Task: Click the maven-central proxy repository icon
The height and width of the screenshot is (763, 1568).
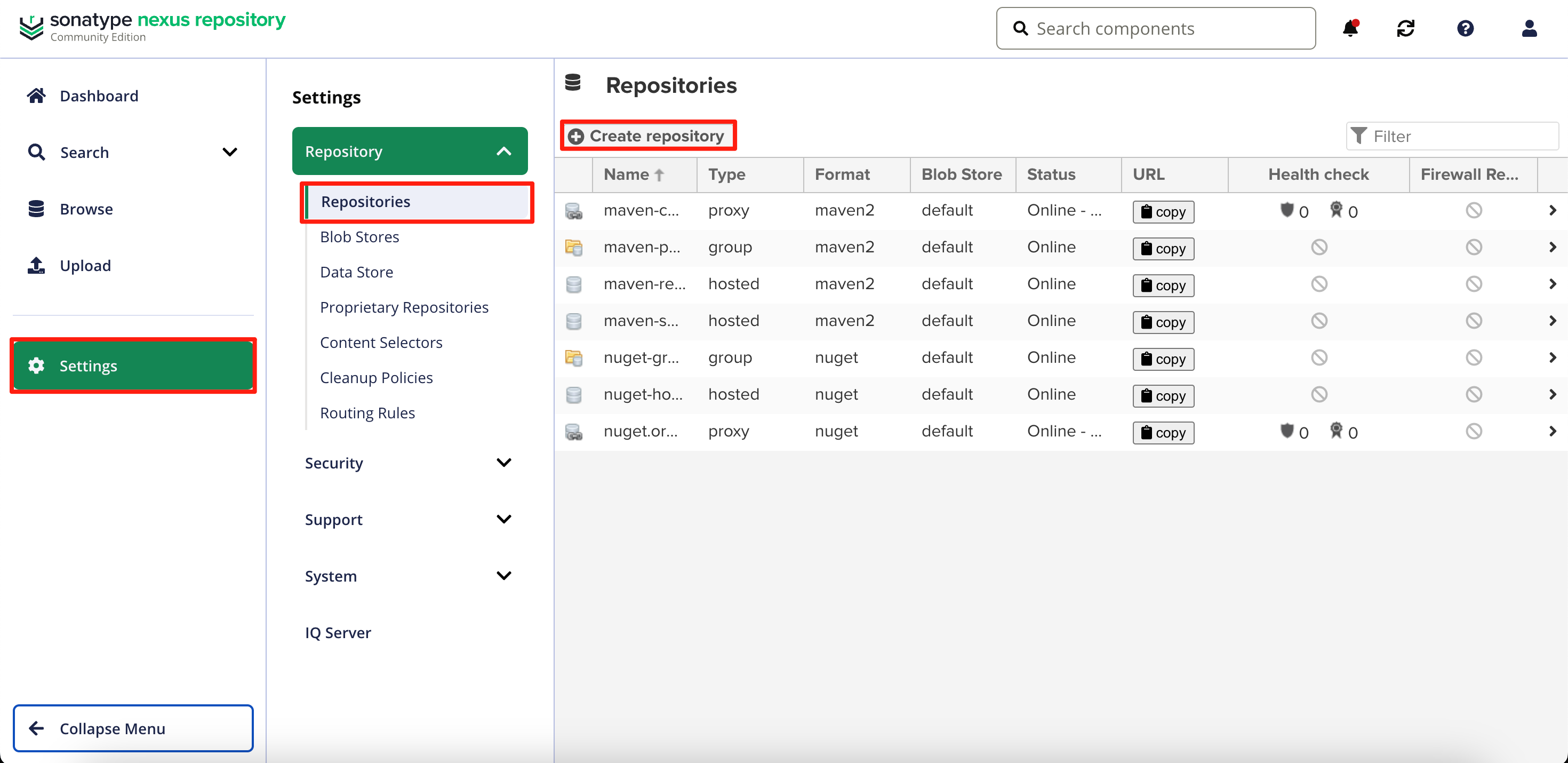Action: pyautogui.click(x=573, y=211)
